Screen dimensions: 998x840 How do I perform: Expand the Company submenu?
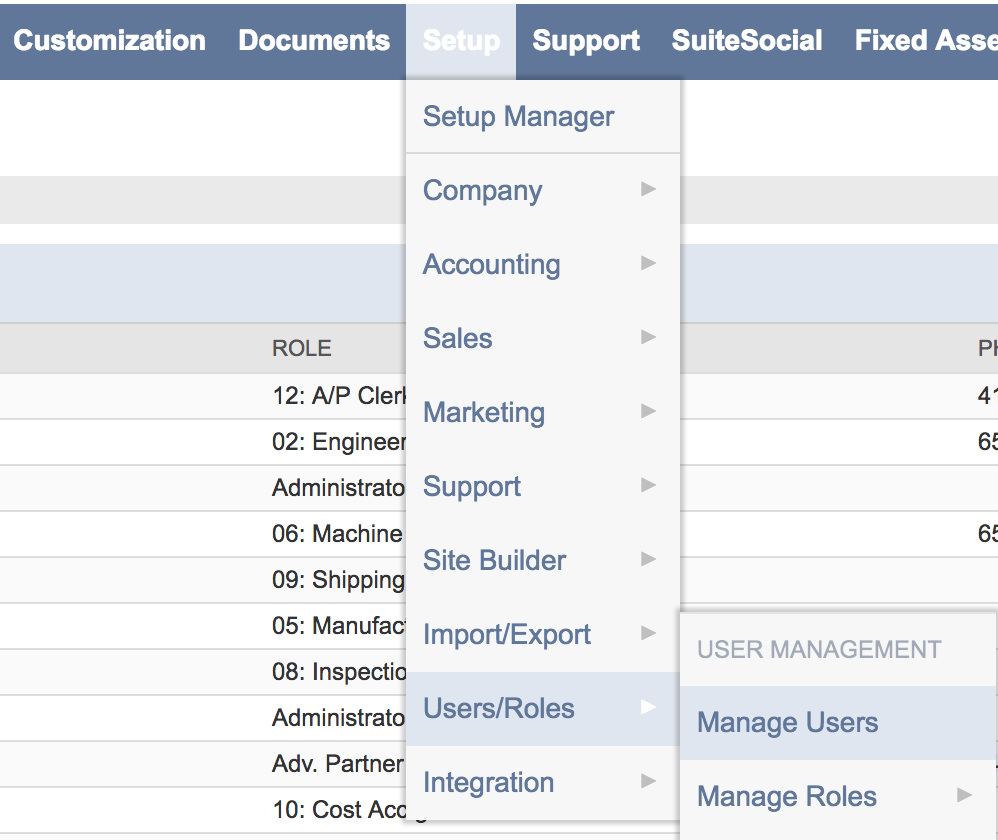(483, 191)
